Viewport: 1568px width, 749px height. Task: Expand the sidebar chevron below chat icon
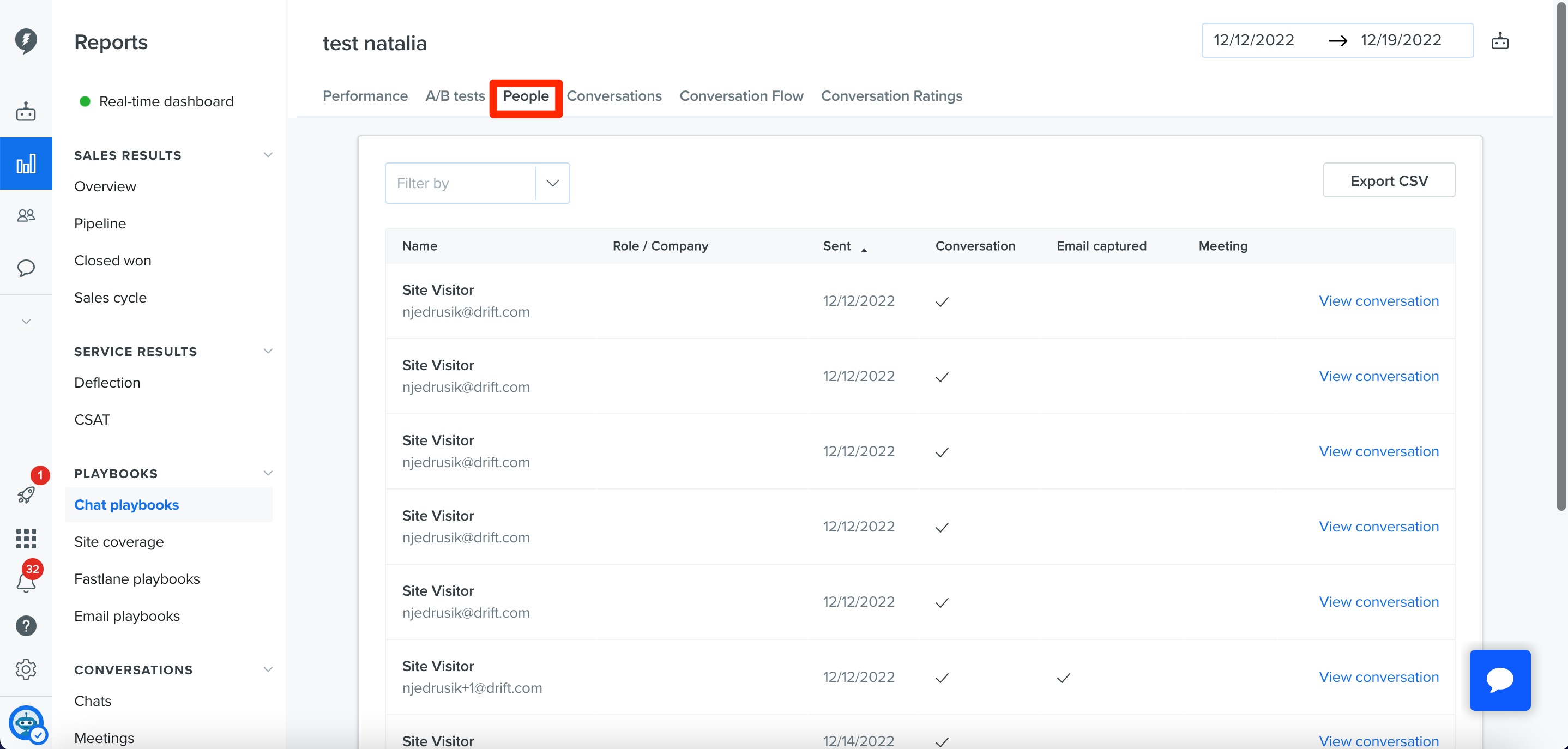(x=26, y=321)
